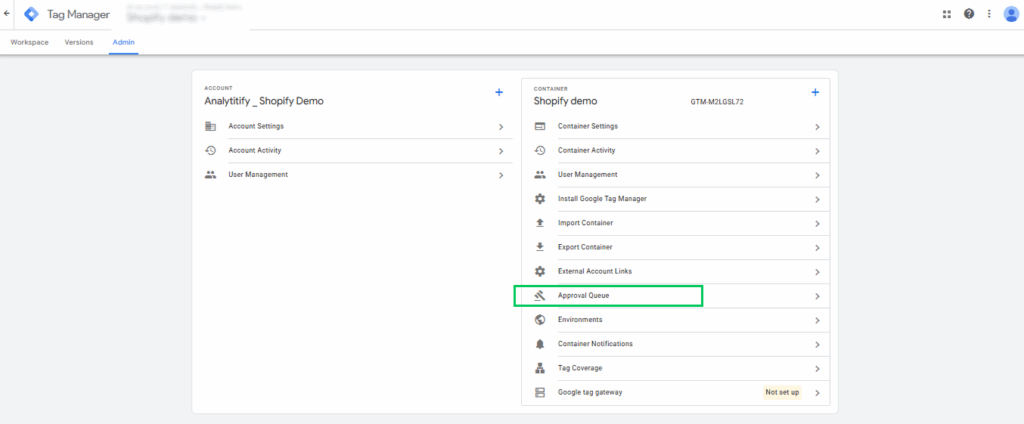Expand Tag Coverage chevron arrow
This screenshot has height=424, width=1024.
817,368
